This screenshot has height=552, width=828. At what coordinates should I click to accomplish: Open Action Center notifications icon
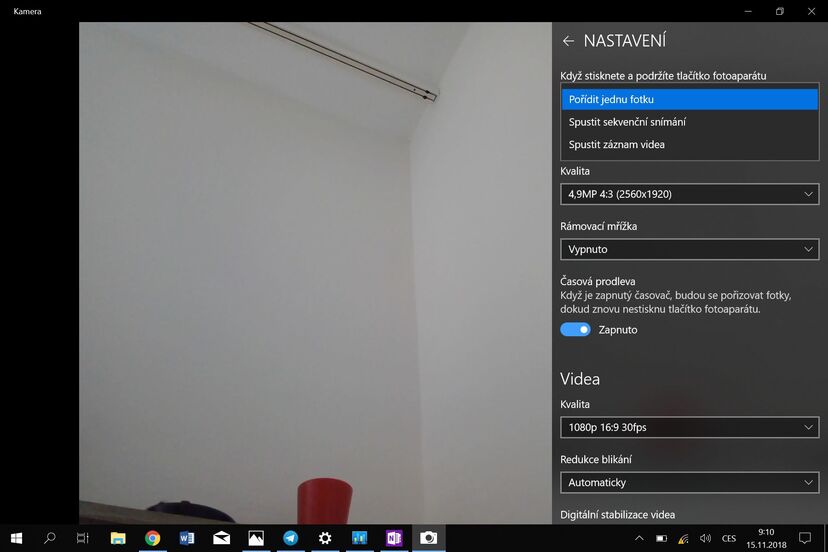pyautogui.click(x=805, y=538)
